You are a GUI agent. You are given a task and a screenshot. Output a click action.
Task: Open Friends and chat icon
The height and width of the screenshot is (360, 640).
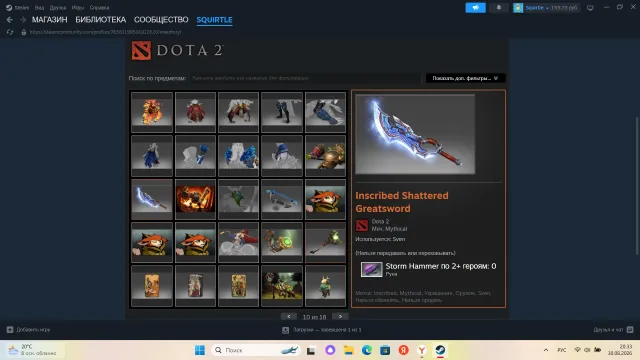coord(630,329)
